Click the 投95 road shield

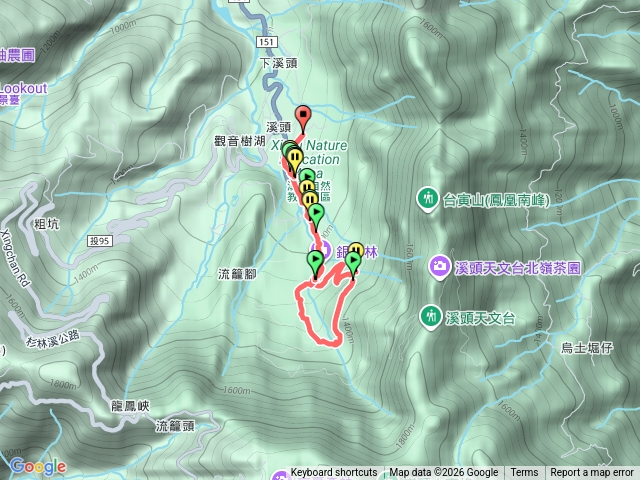100,241
